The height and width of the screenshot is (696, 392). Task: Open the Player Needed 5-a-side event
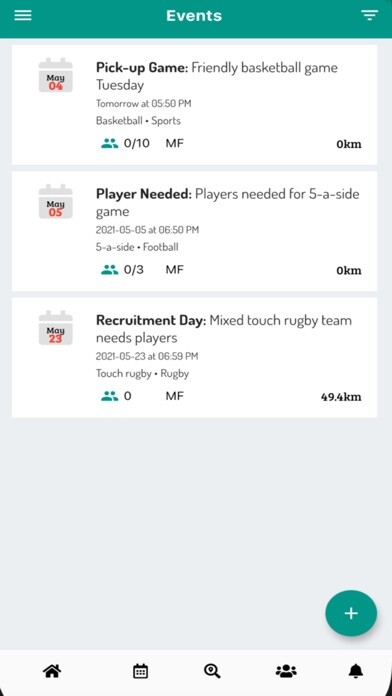click(x=194, y=231)
